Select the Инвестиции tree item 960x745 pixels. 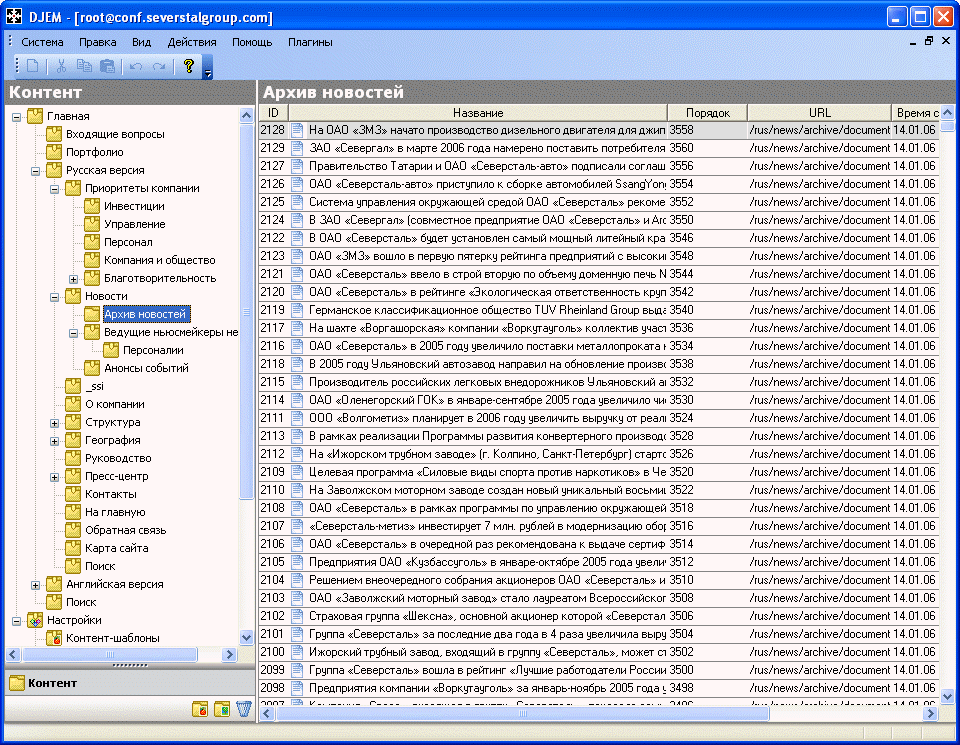pos(134,206)
